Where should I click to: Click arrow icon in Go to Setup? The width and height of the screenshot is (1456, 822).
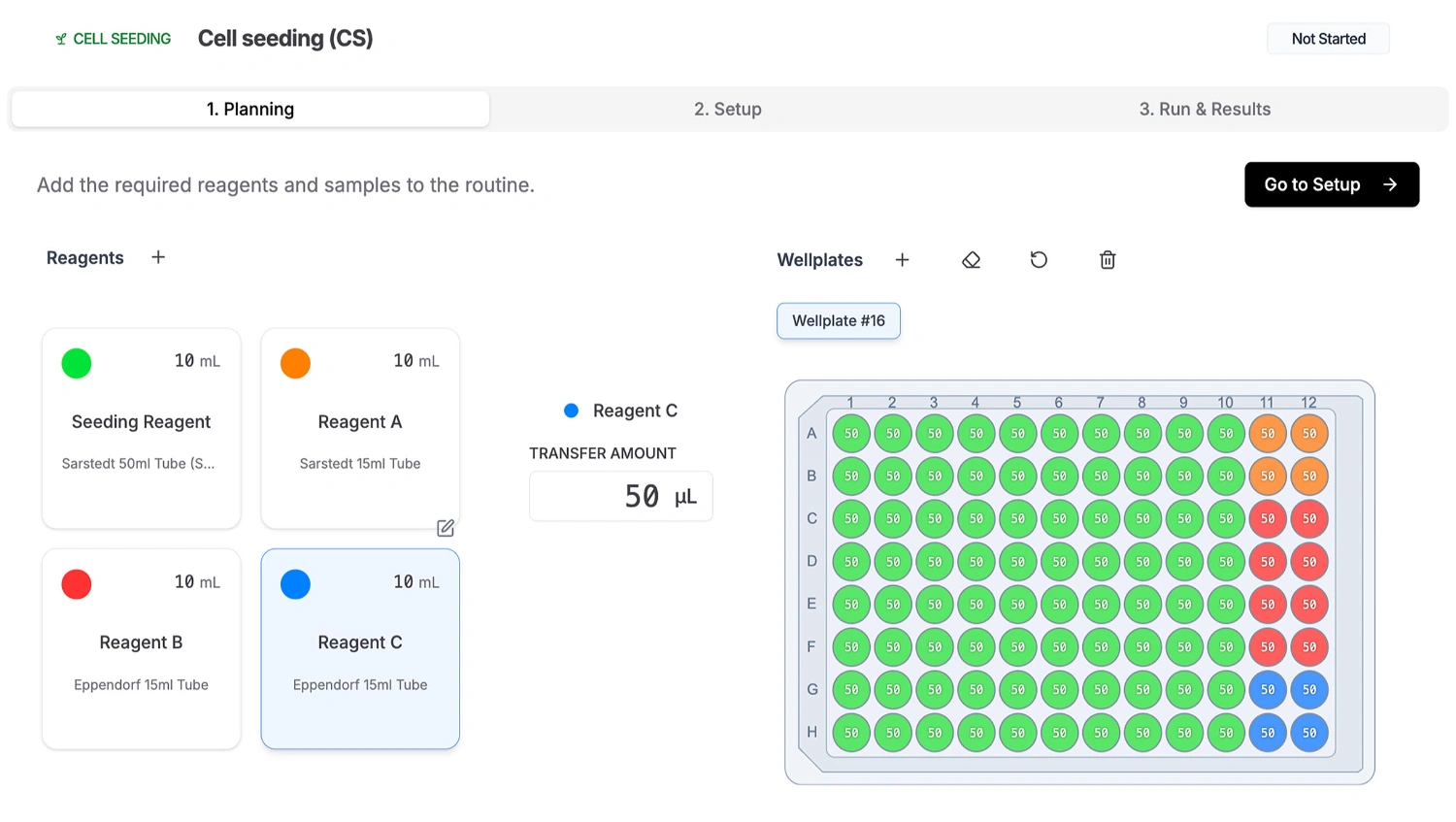pos(1390,184)
